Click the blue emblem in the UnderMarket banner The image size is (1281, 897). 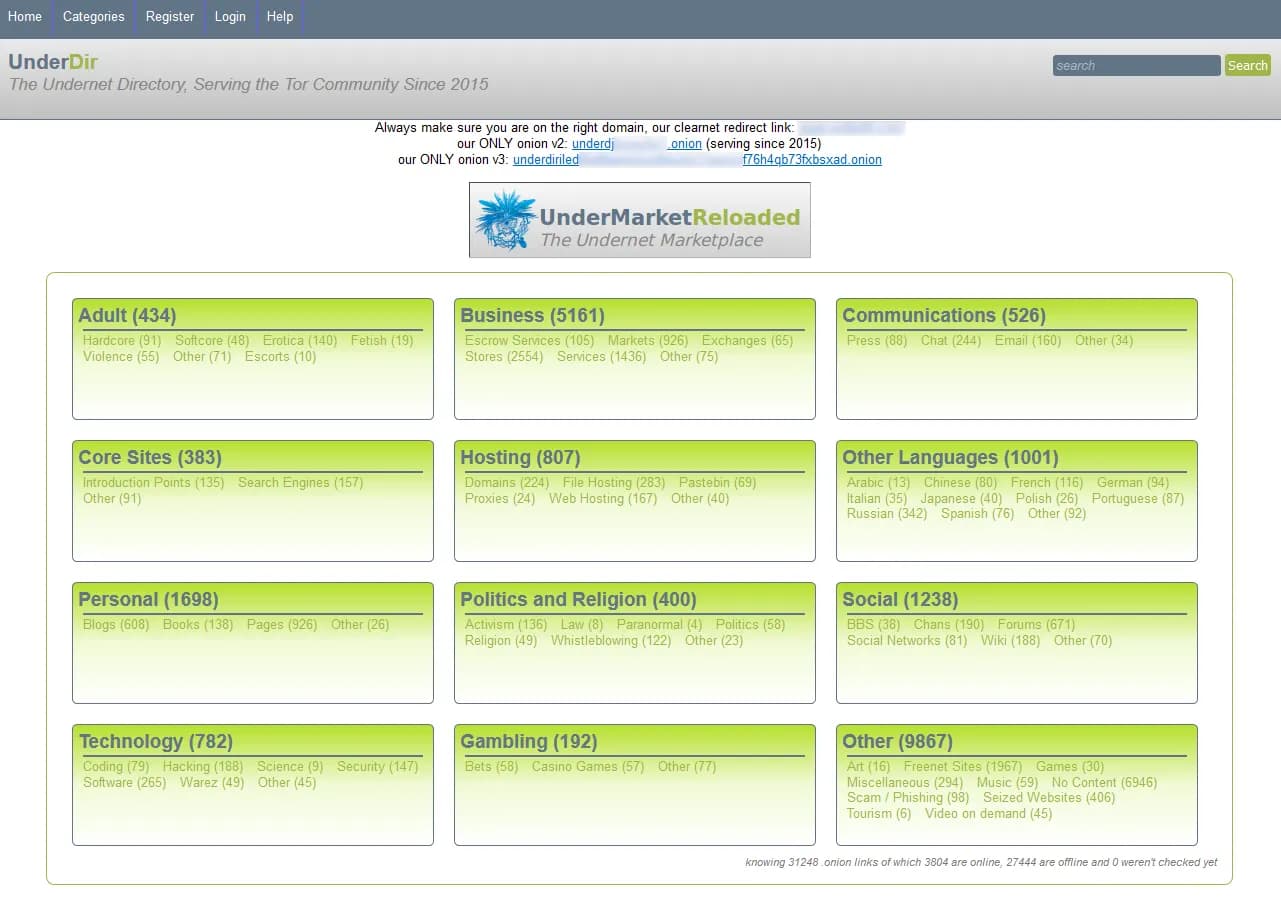point(505,220)
